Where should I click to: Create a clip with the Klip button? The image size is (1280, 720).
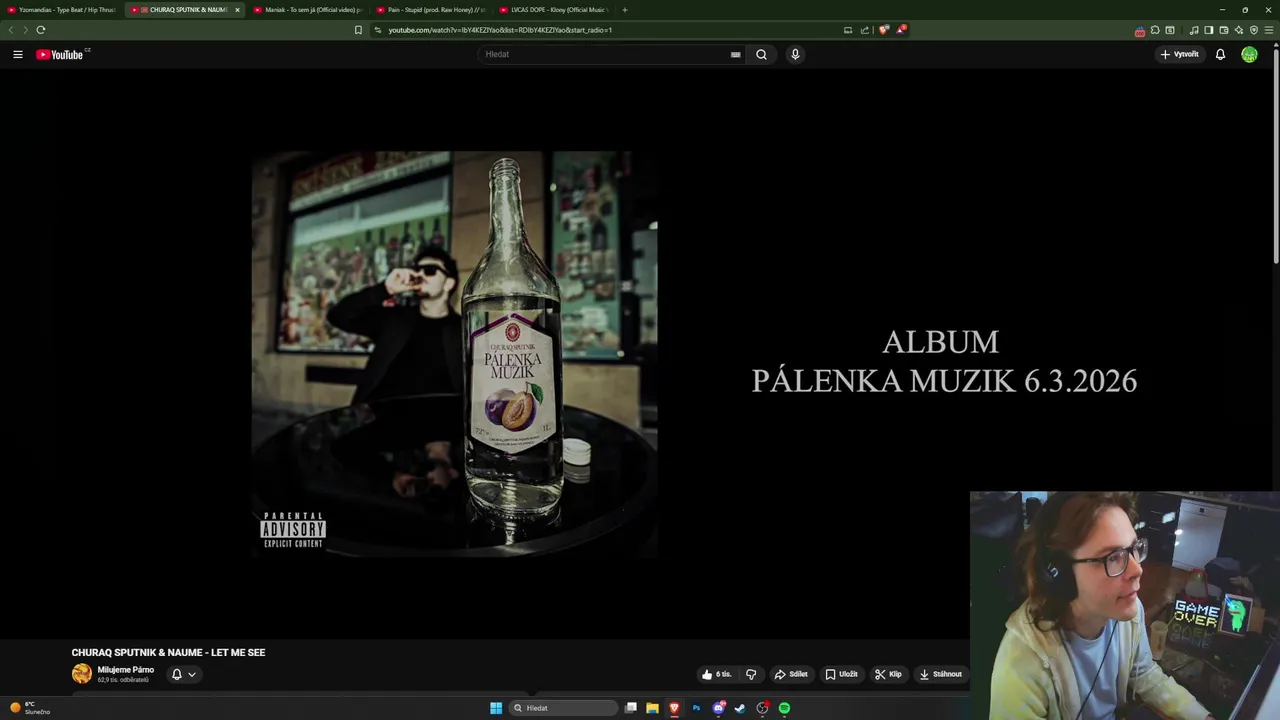pyautogui.click(x=888, y=674)
